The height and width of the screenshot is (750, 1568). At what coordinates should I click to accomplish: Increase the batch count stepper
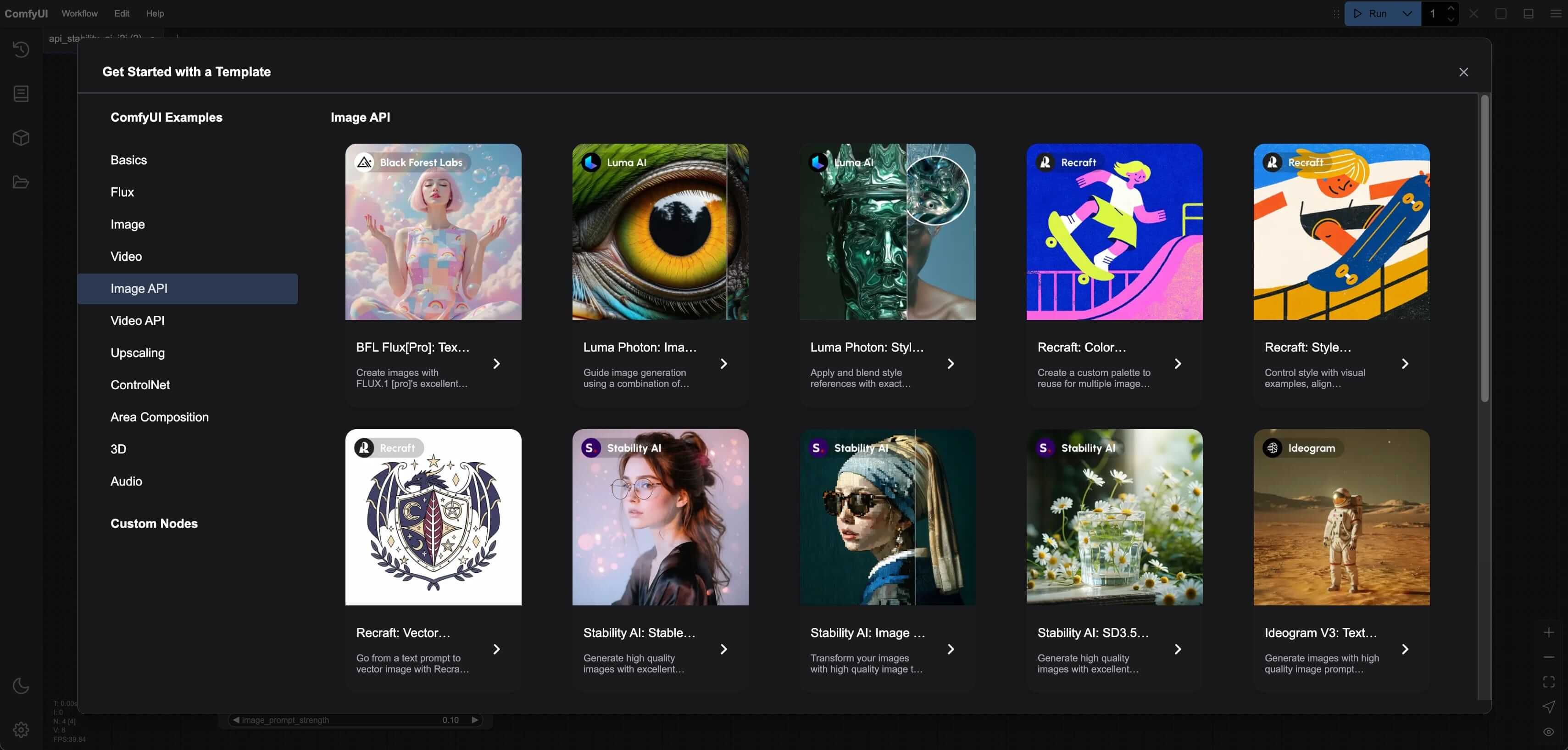(1451, 8)
